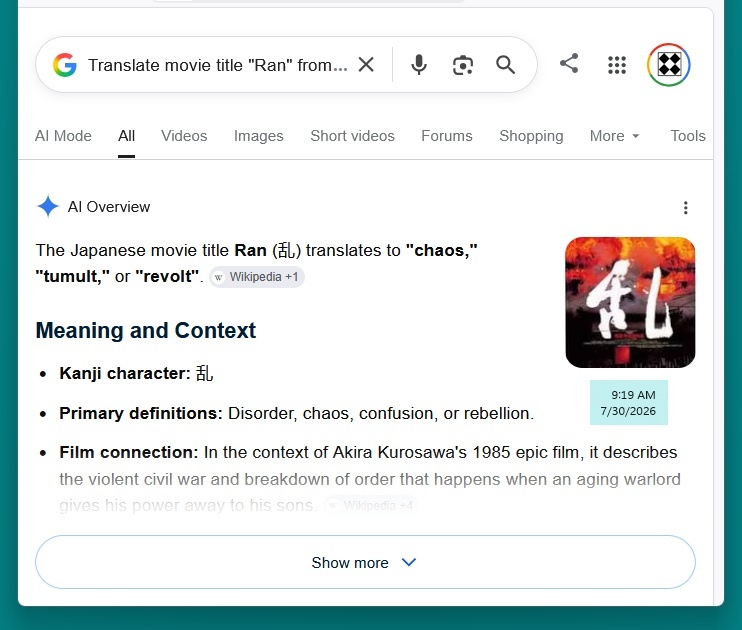Image resolution: width=742 pixels, height=630 pixels.
Task: Switch to the AI Mode tab
Action: click(63, 136)
